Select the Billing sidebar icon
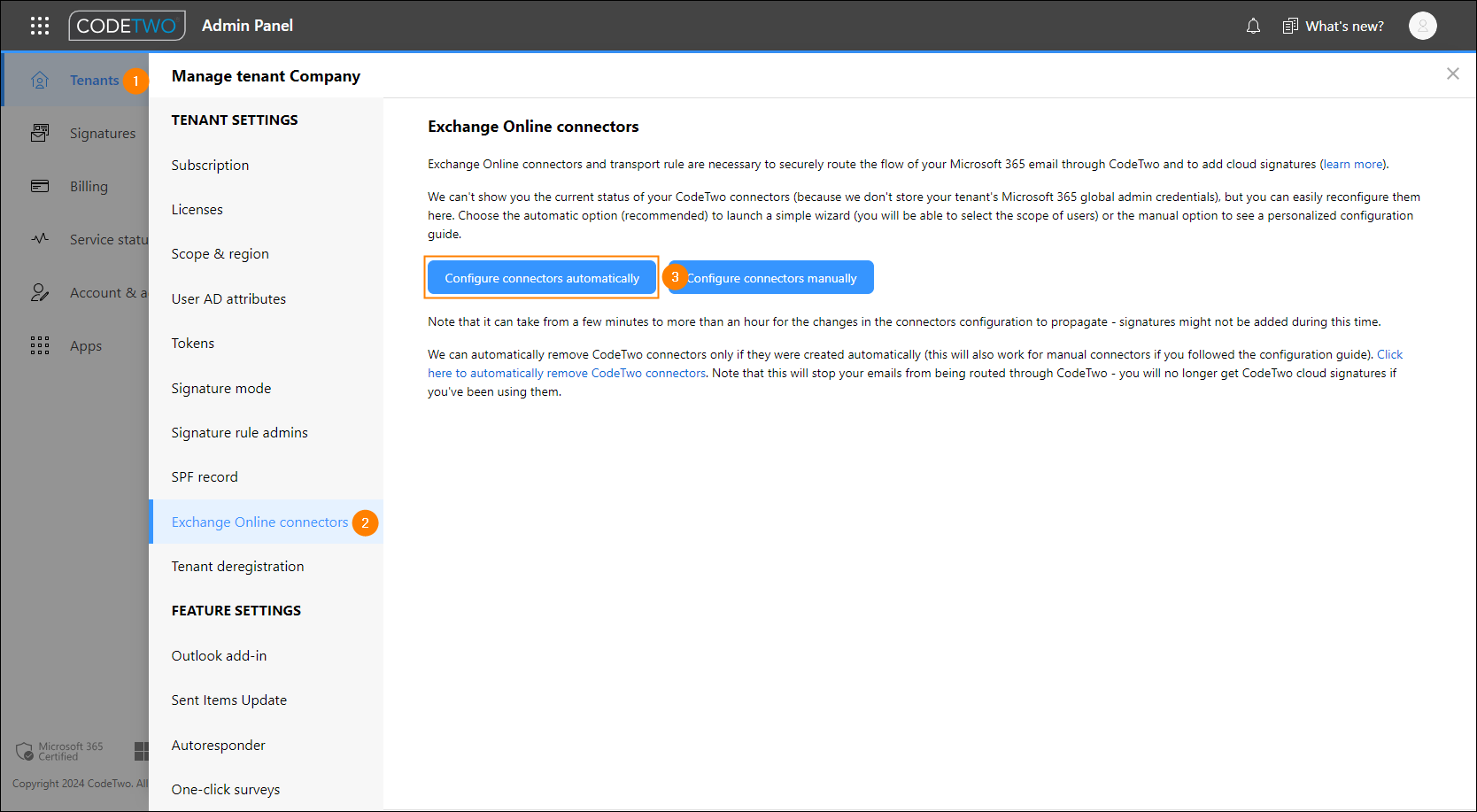The width and height of the screenshot is (1477, 812). pyautogui.click(x=40, y=186)
